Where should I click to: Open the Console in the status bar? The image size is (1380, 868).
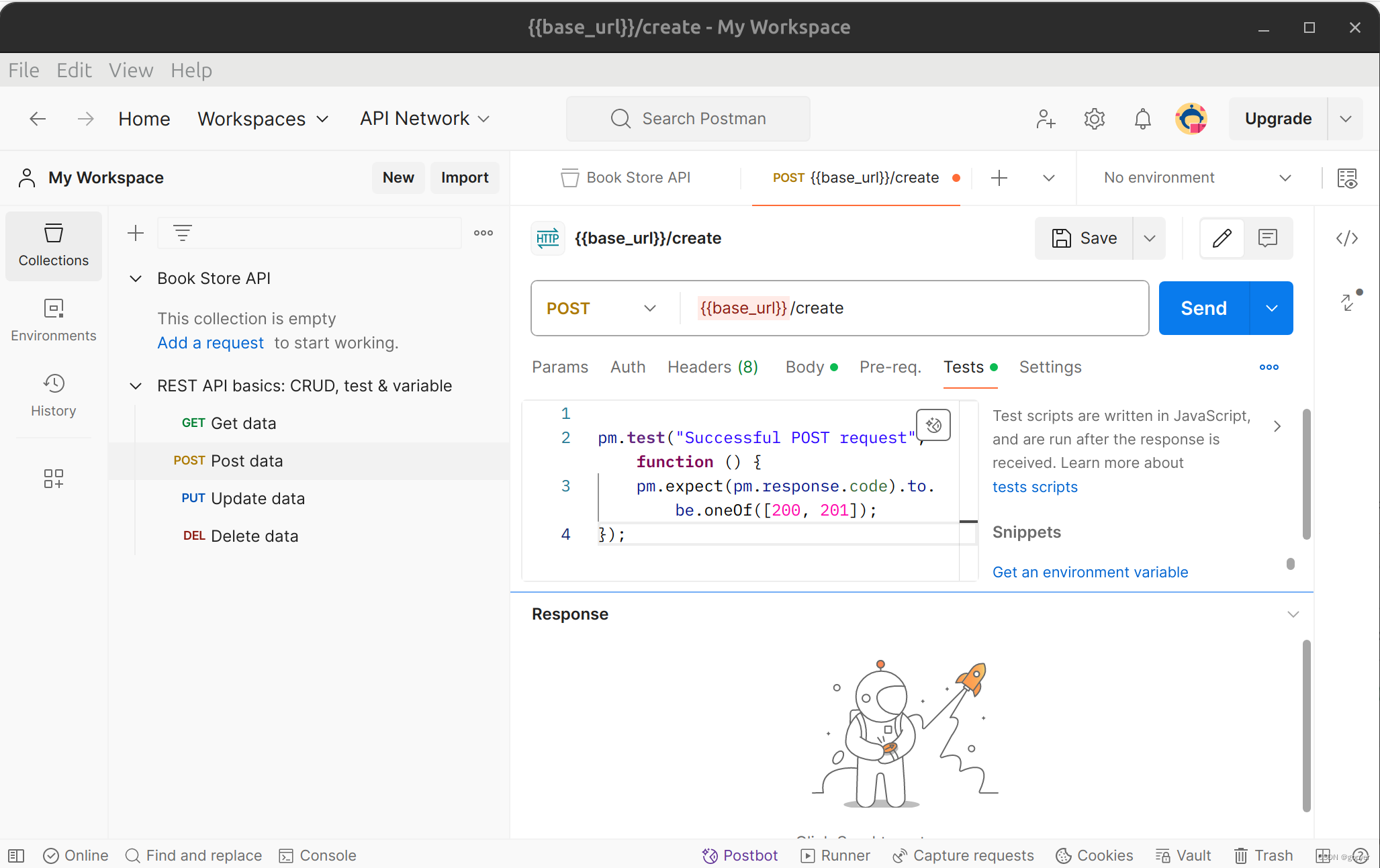(x=318, y=855)
